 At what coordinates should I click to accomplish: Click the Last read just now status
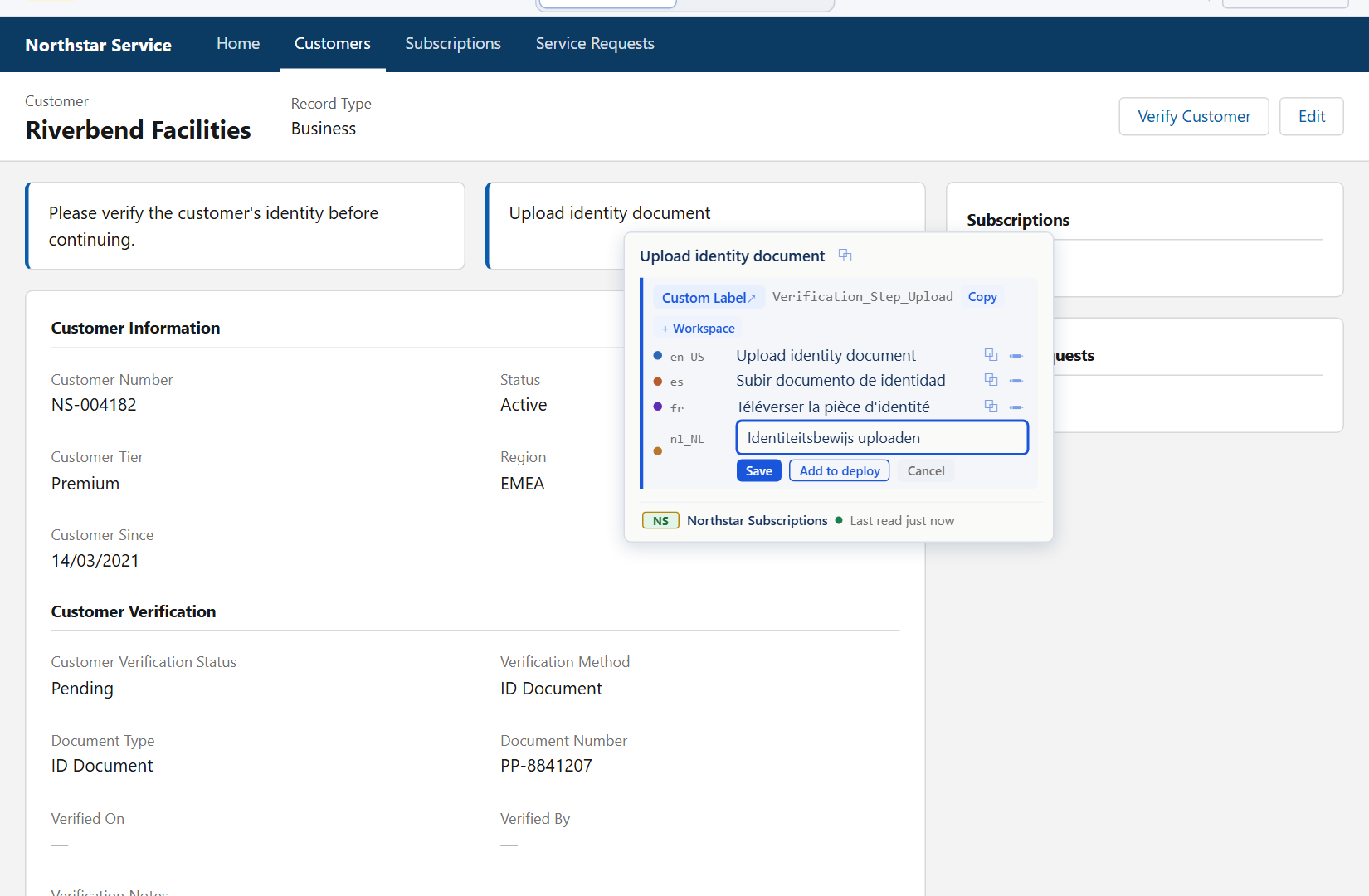(902, 520)
